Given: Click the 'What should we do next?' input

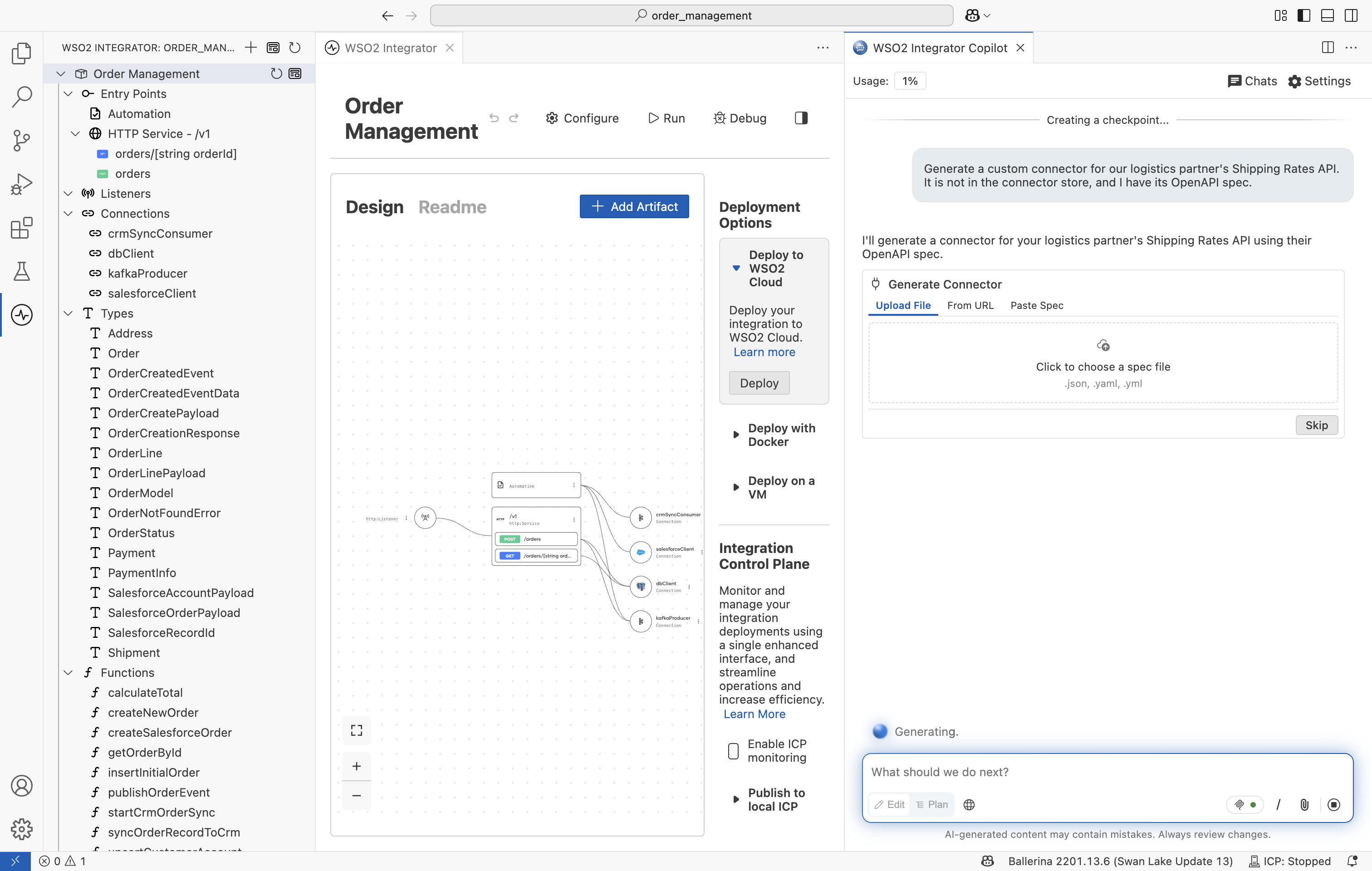Looking at the screenshot, I should pos(1107,772).
